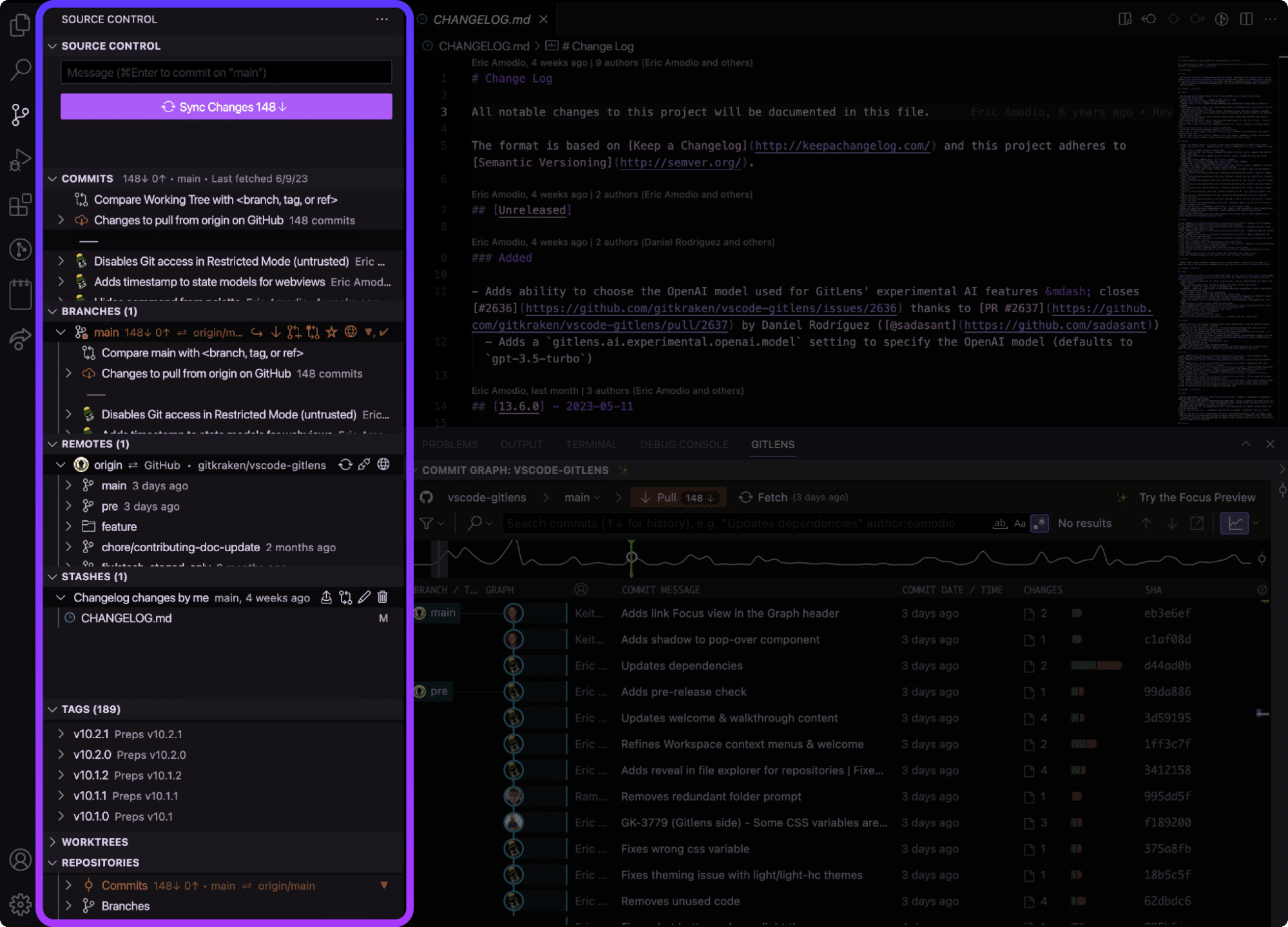
Task: Open Commit Graph column settings gear
Action: coord(1262,590)
